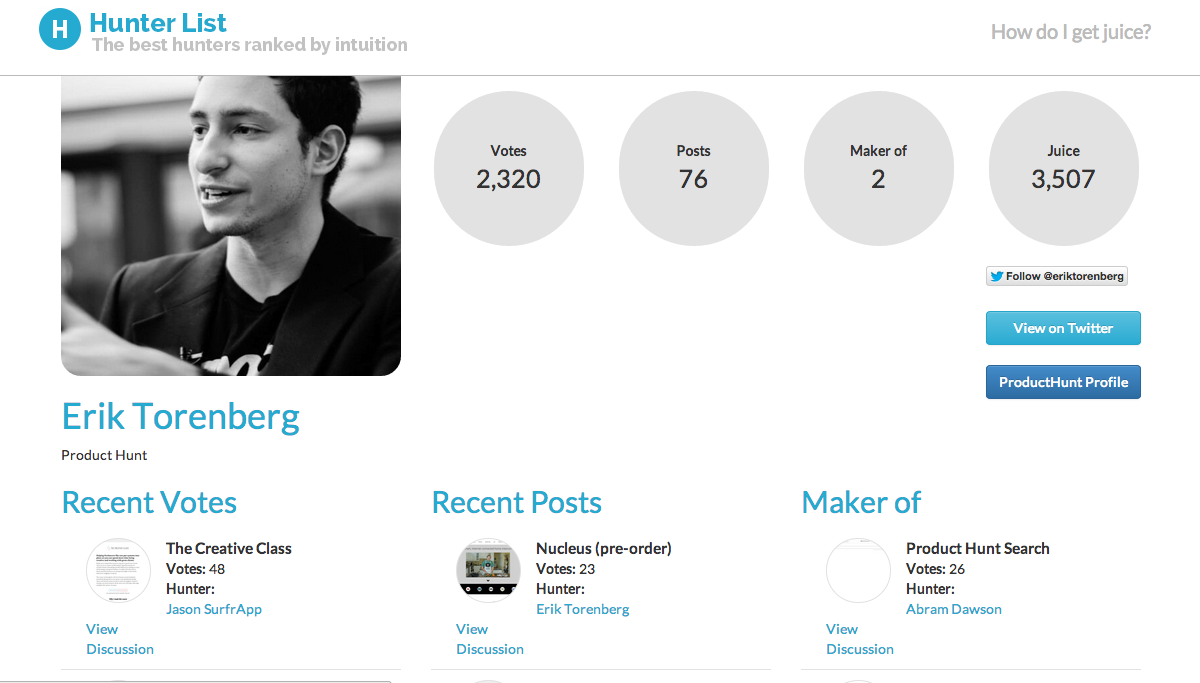This screenshot has width=1200, height=683.
Task: Open hunter Jason SurfrApp's profile link
Action: click(214, 609)
